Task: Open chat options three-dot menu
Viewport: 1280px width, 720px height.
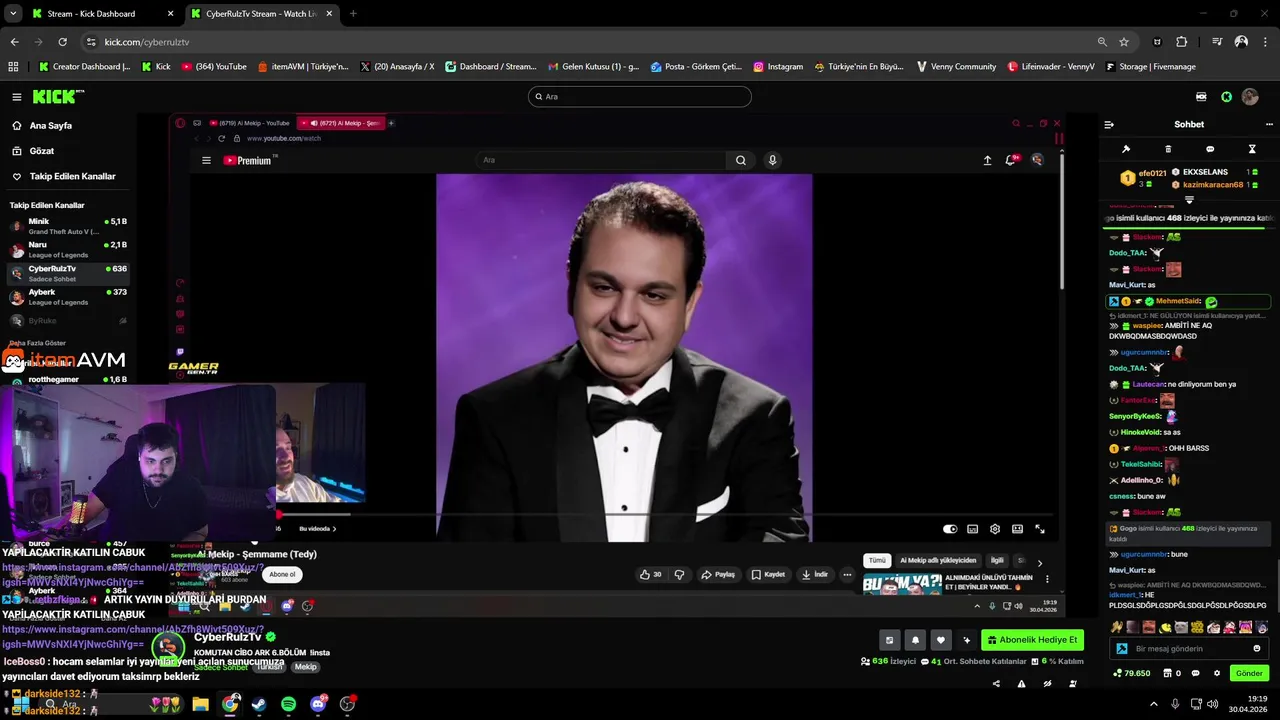Action: pos(1270,125)
